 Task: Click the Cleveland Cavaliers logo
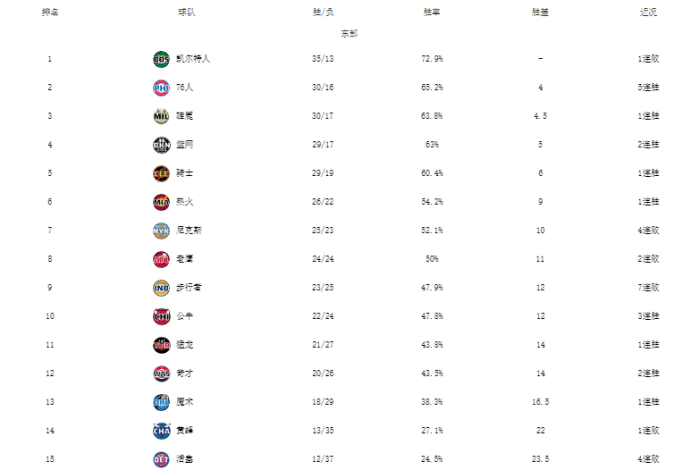[162, 173]
